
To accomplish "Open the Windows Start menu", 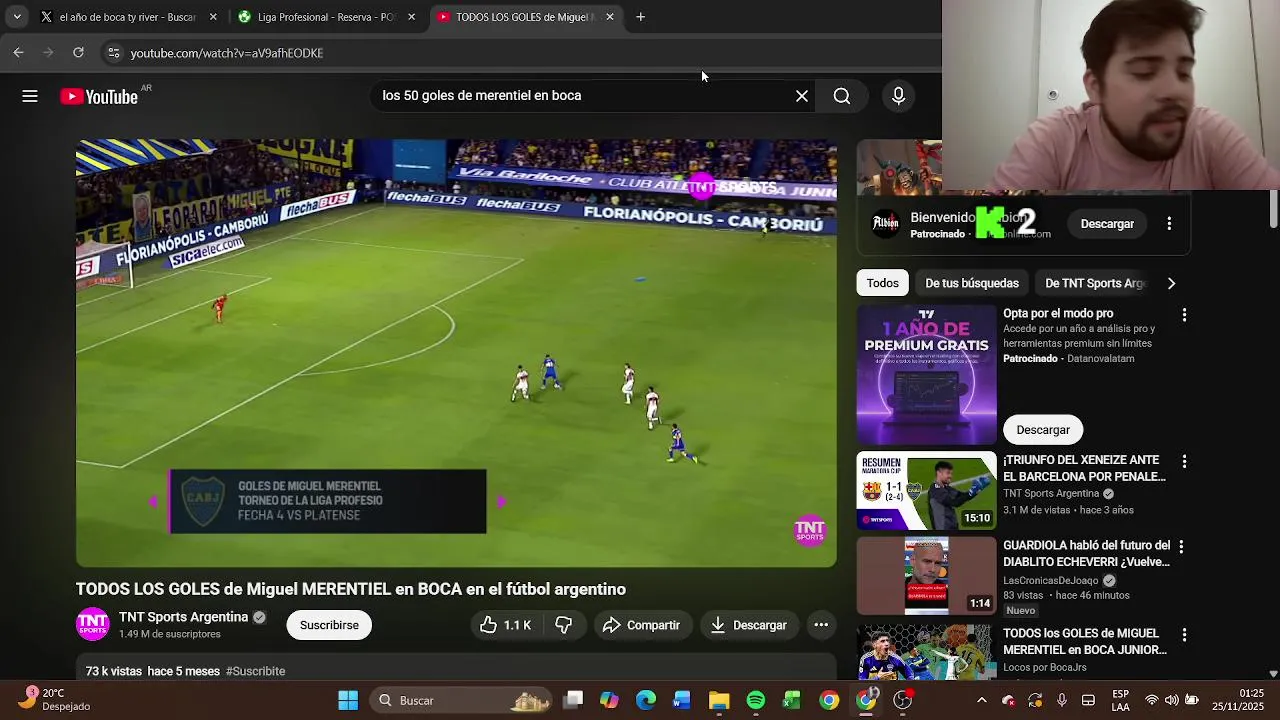I will (348, 700).
